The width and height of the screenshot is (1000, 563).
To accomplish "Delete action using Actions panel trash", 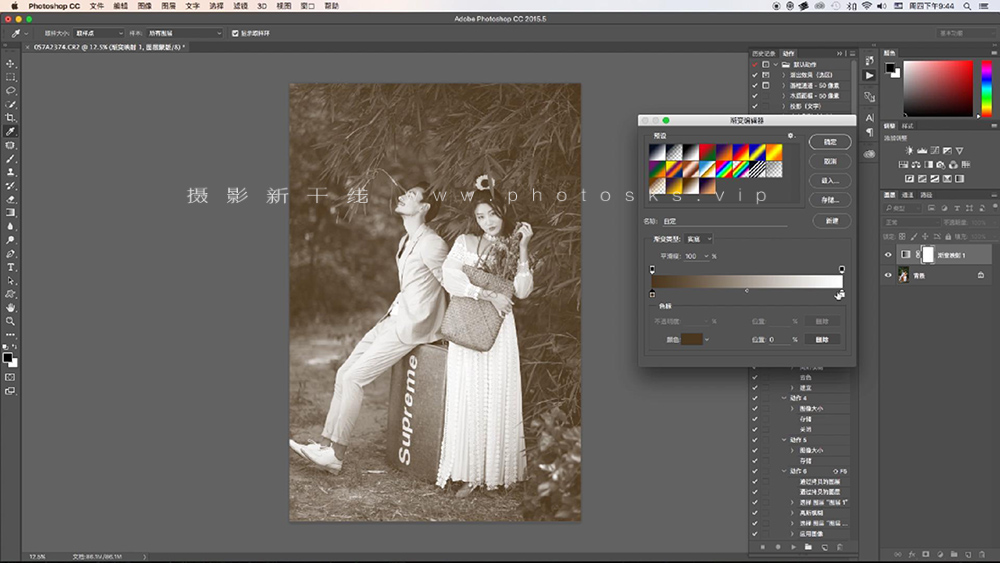I will point(839,547).
